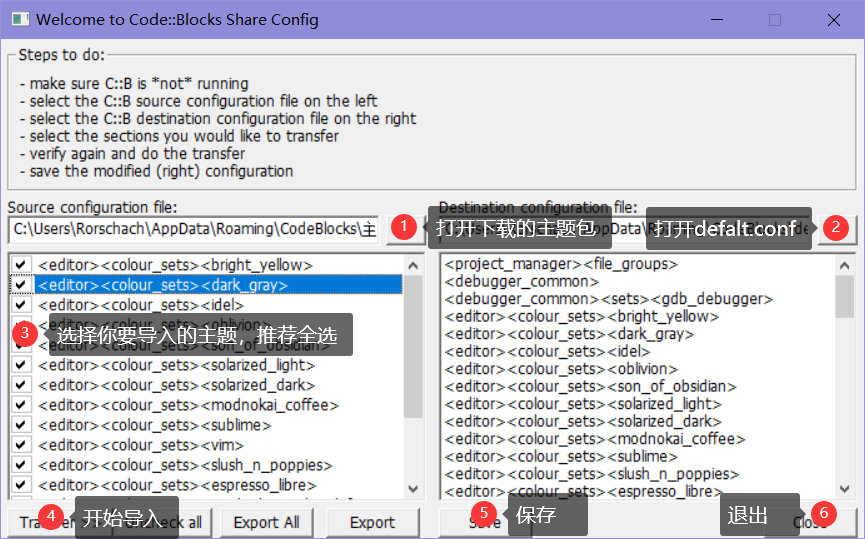Close the Share Config window via title bar
865x539 pixels.
click(834, 20)
